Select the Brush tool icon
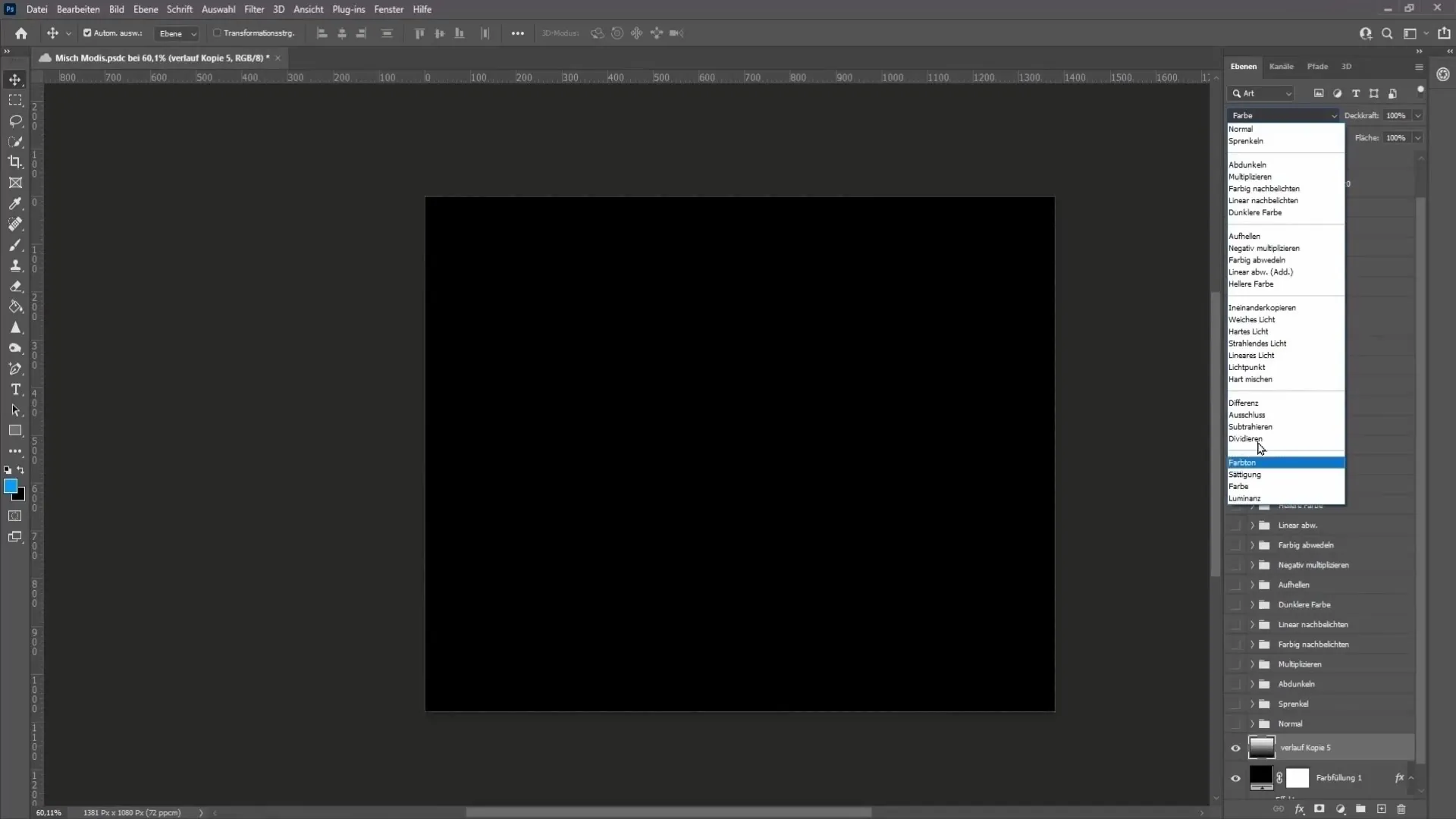 tap(15, 245)
